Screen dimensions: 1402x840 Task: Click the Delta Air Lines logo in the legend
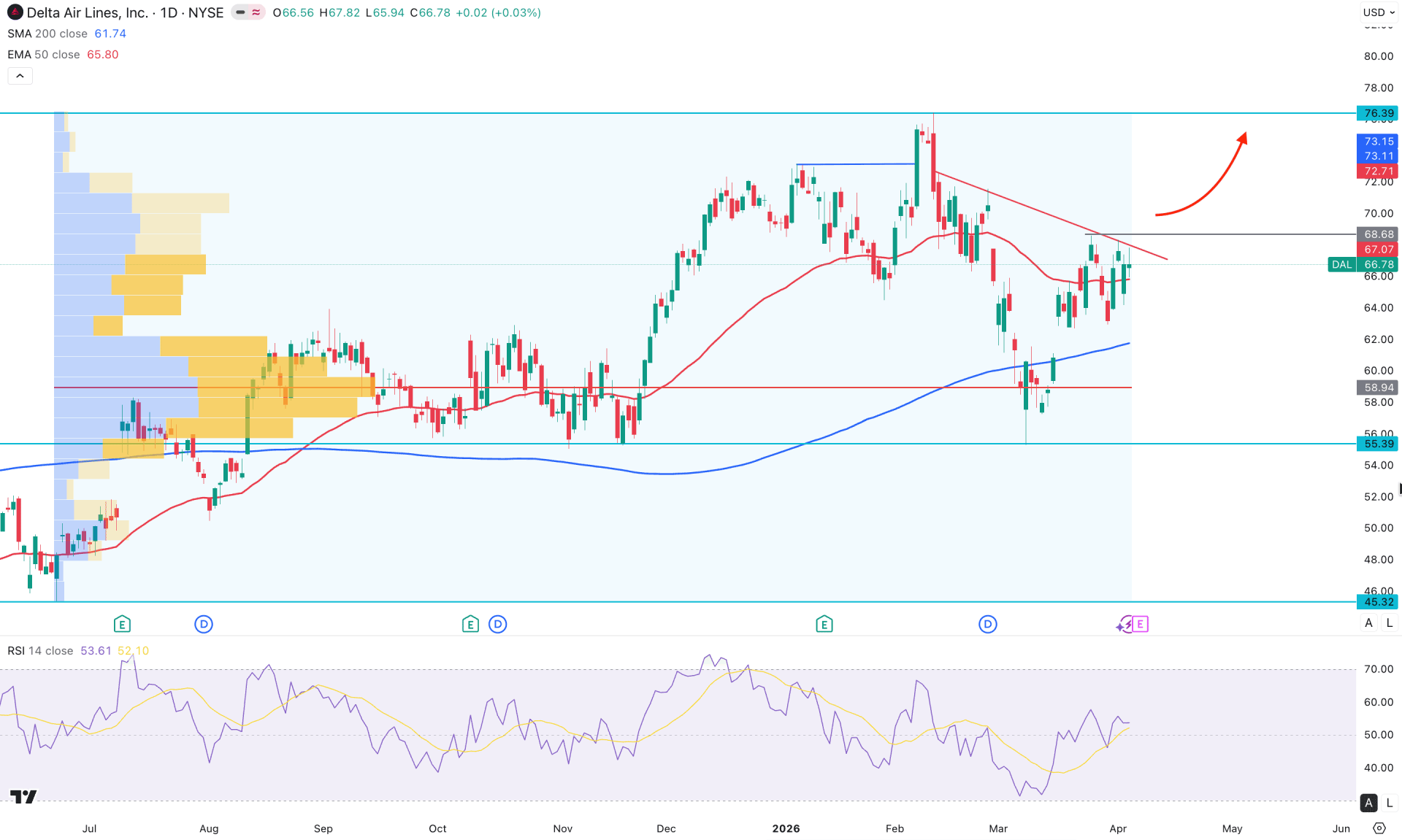pyautogui.click(x=15, y=12)
